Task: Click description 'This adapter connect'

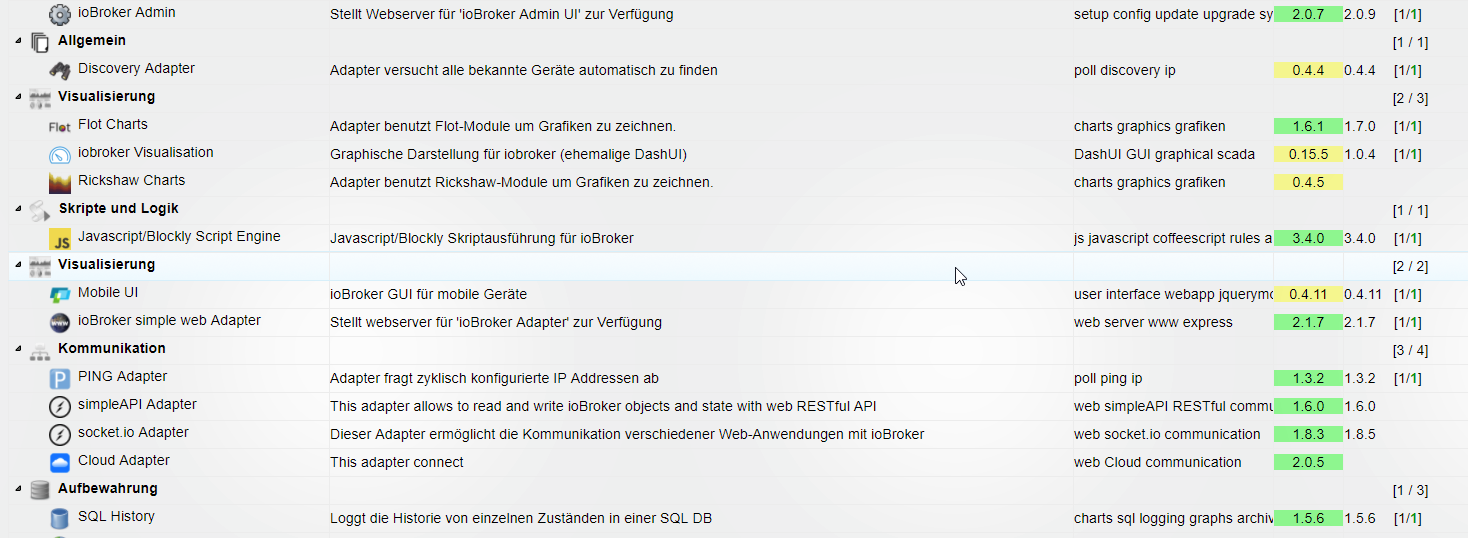Action: [397, 462]
